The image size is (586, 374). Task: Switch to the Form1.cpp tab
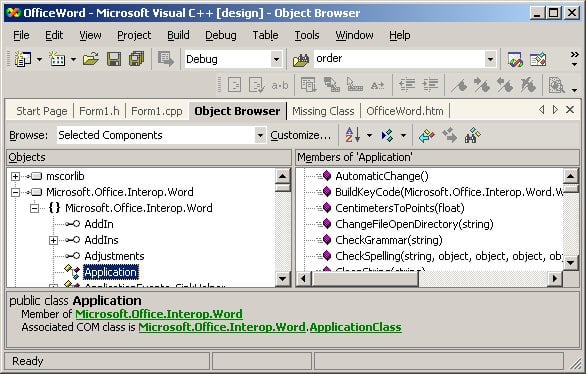(x=157, y=111)
